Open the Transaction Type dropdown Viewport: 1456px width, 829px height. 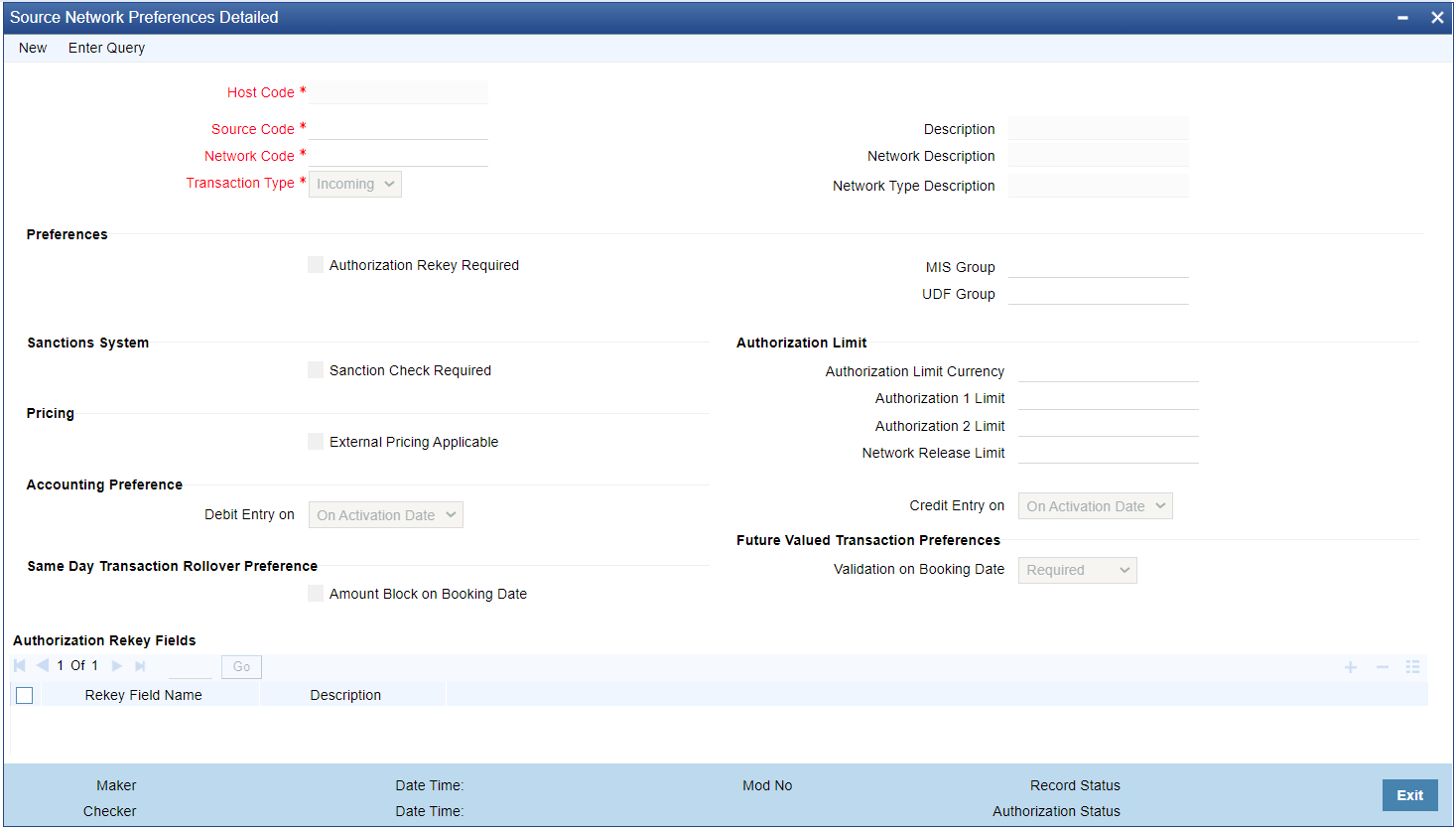click(x=355, y=184)
